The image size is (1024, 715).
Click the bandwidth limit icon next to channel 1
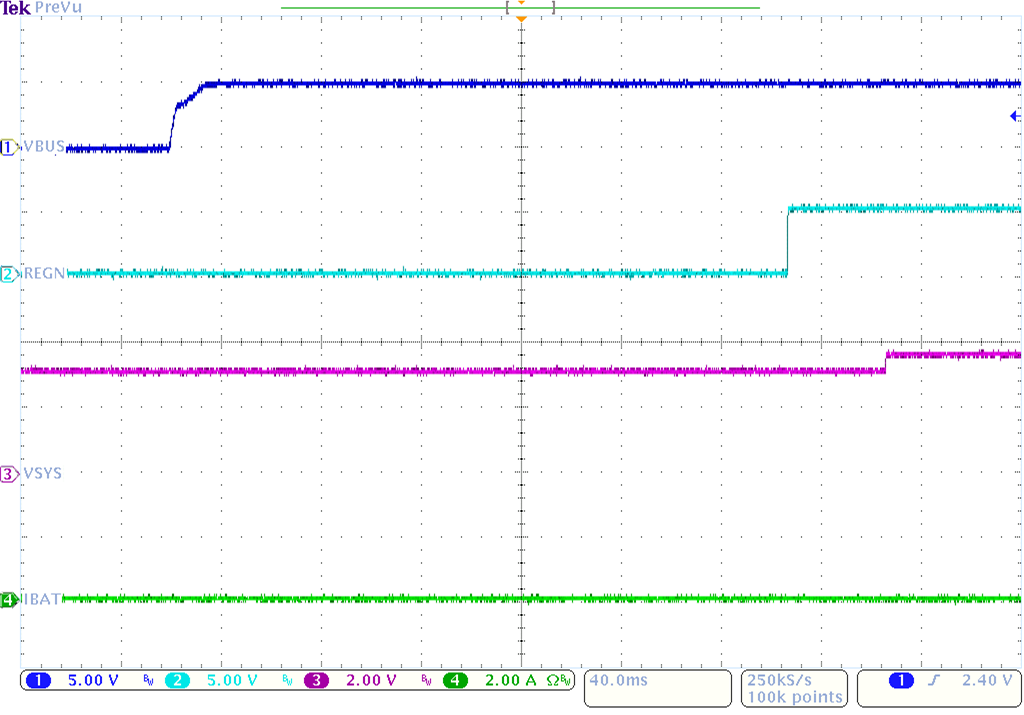(148, 680)
